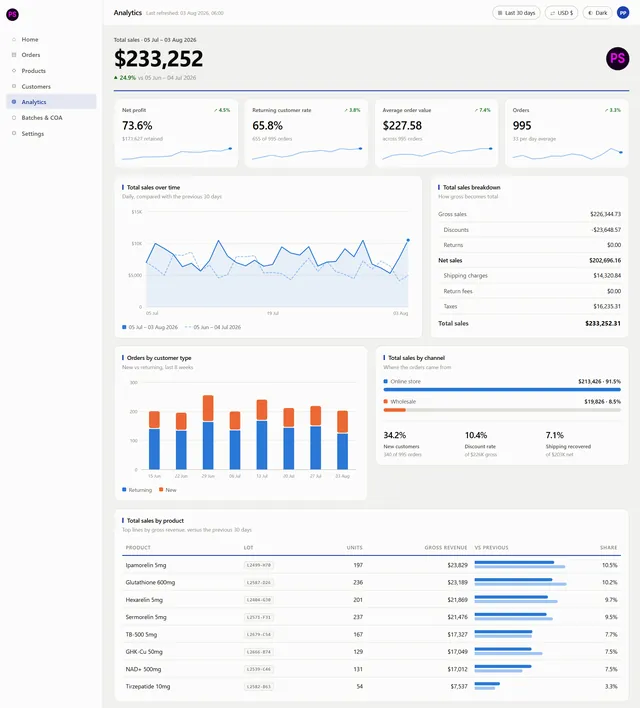Screen dimensions: 640x708
Task: Click the PS logo in the sidebar
Action: (x=12, y=14)
